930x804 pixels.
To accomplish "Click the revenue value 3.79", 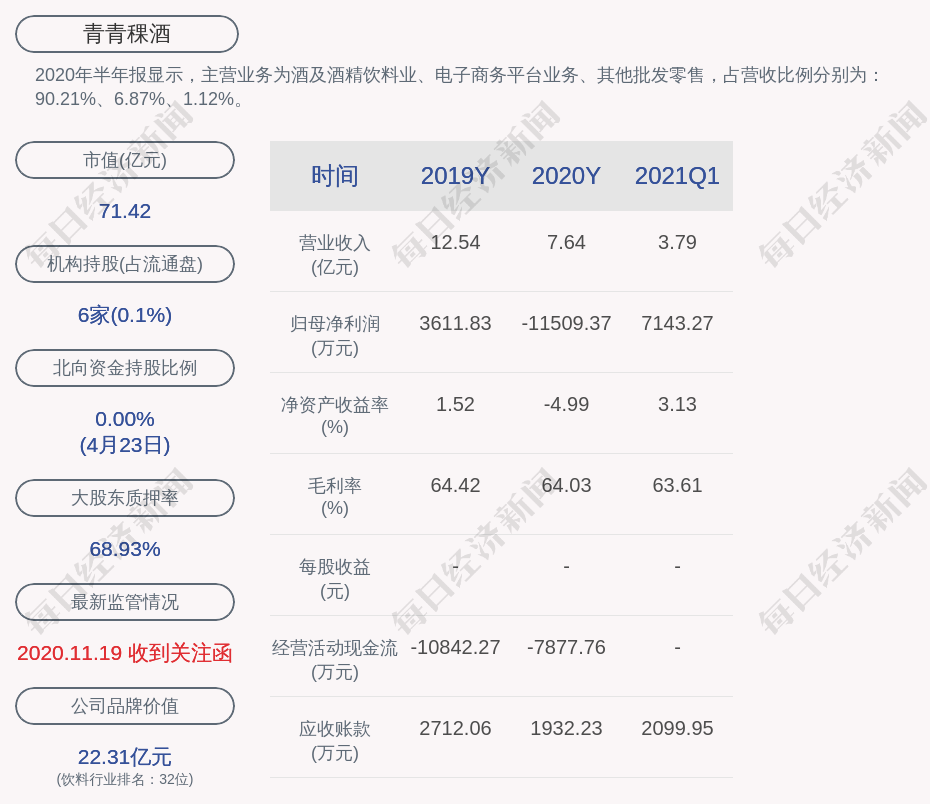I will tap(677, 243).
